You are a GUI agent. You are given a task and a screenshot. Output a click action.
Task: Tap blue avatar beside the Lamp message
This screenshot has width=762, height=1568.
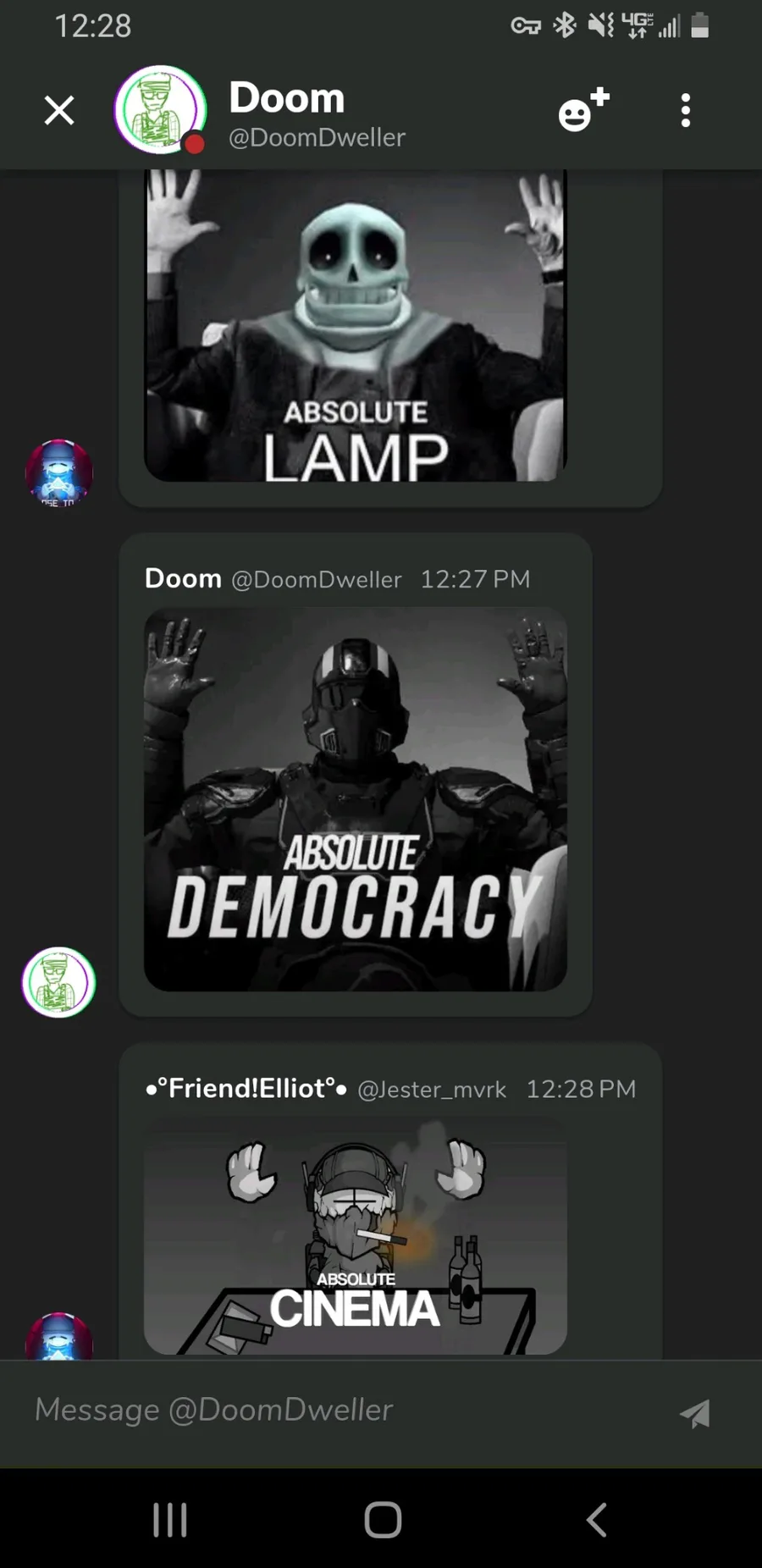point(58,472)
